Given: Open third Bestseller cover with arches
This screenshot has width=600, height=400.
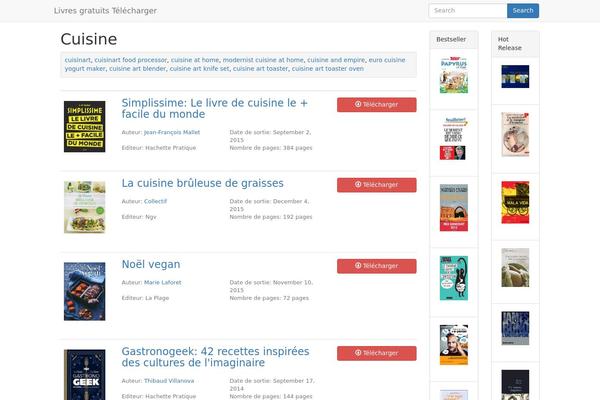Looking at the screenshot, I should 454,207.
